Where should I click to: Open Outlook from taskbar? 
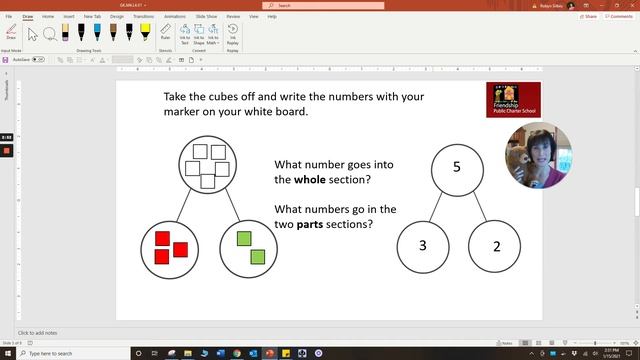(x=253, y=353)
